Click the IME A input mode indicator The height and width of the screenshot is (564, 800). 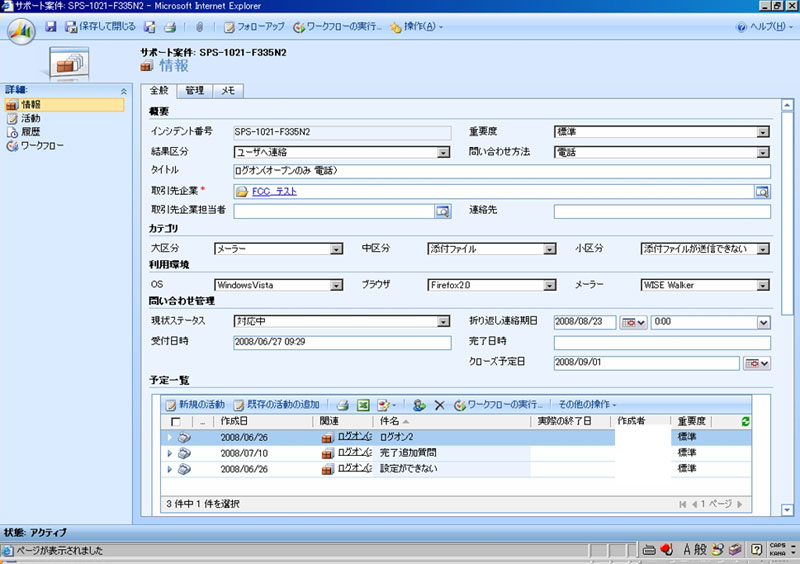pos(687,550)
